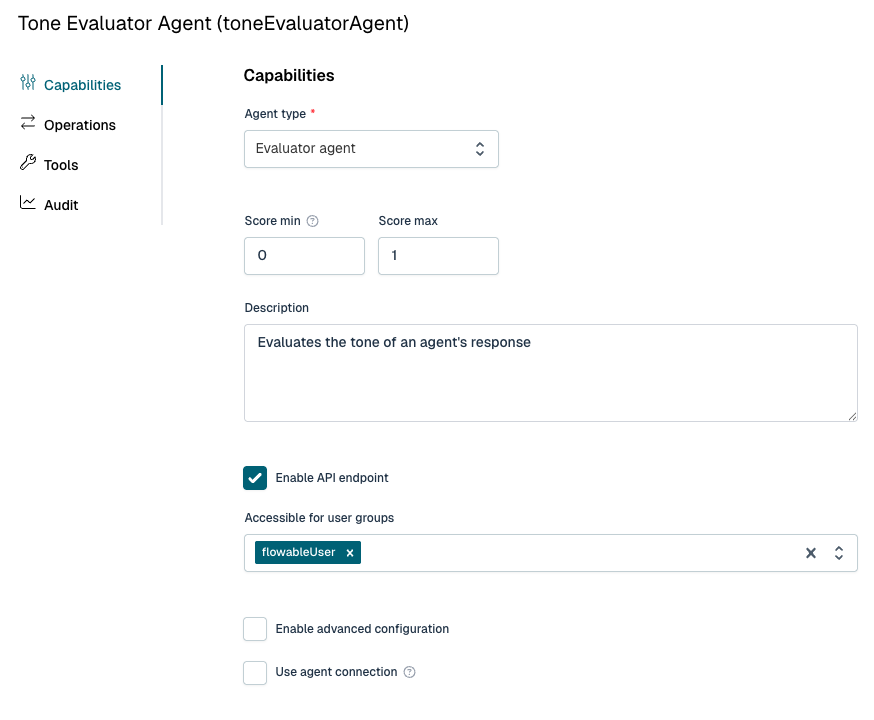Clear all user groups selection

tap(811, 553)
